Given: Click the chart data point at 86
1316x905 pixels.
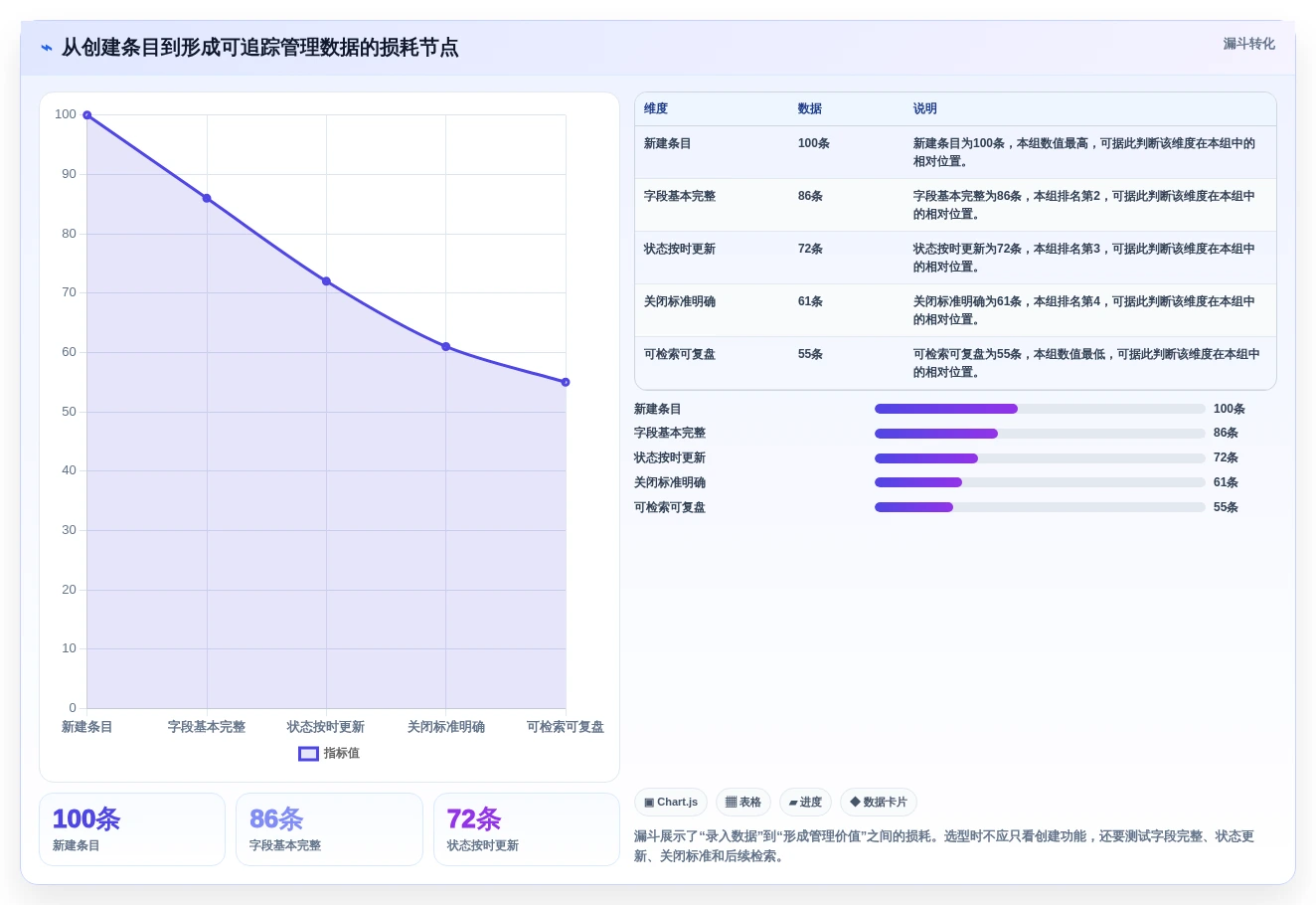Looking at the screenshot, I should point(207,198).
